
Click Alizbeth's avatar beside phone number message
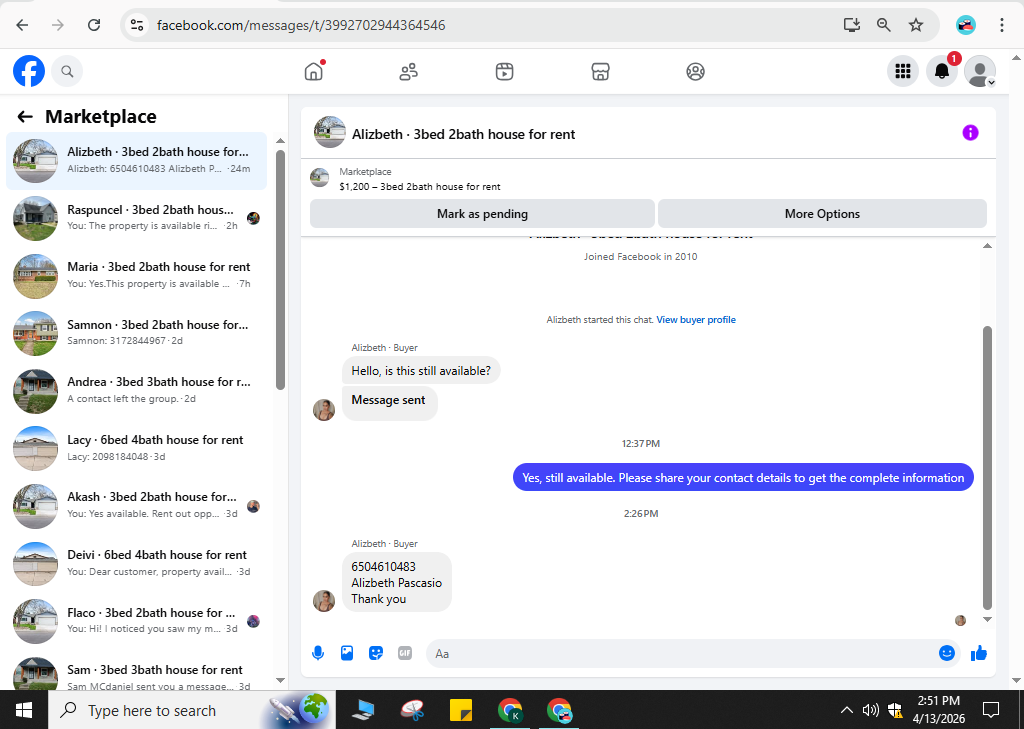pos(324,600)
